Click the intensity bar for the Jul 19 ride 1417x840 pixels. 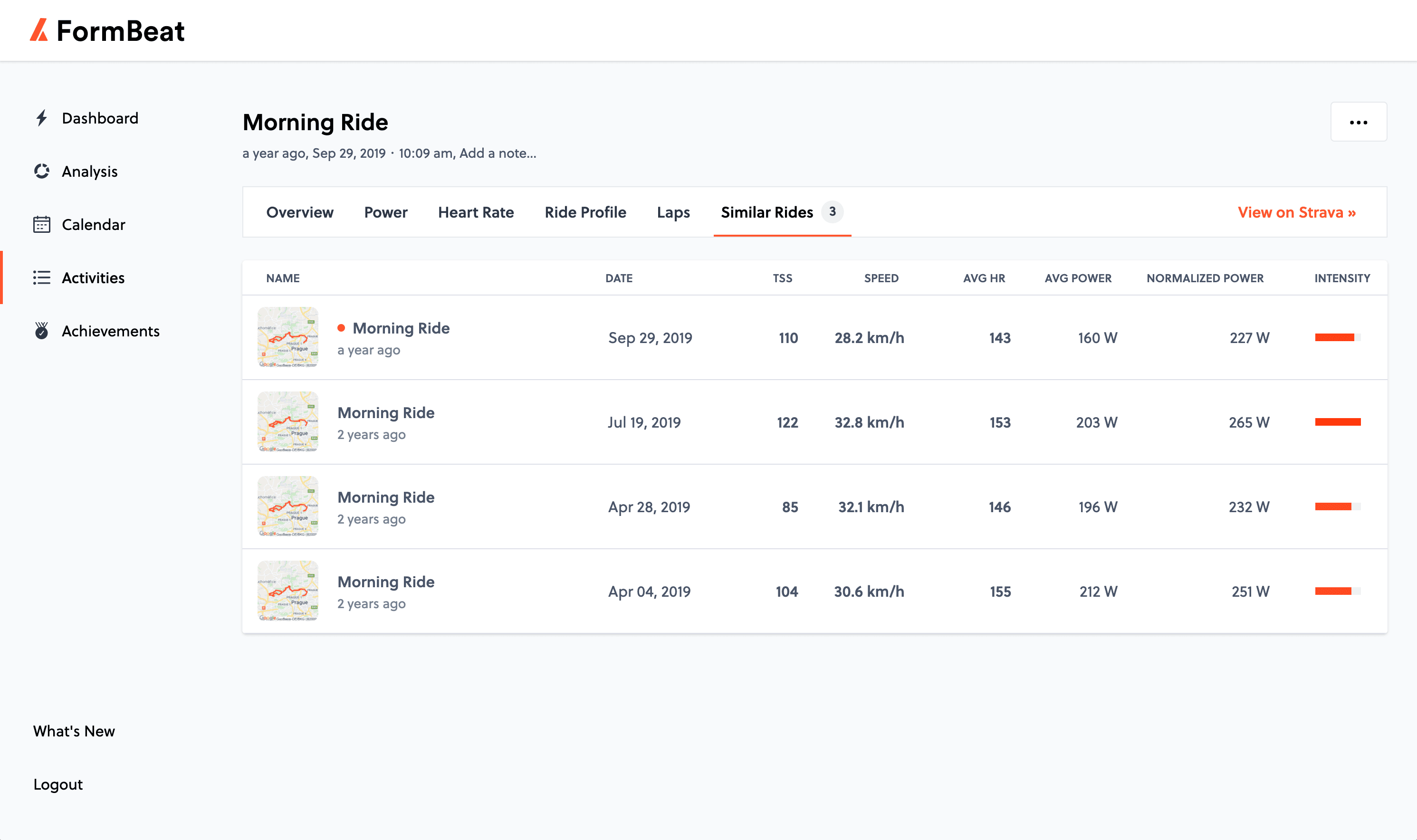point(1337,422)
